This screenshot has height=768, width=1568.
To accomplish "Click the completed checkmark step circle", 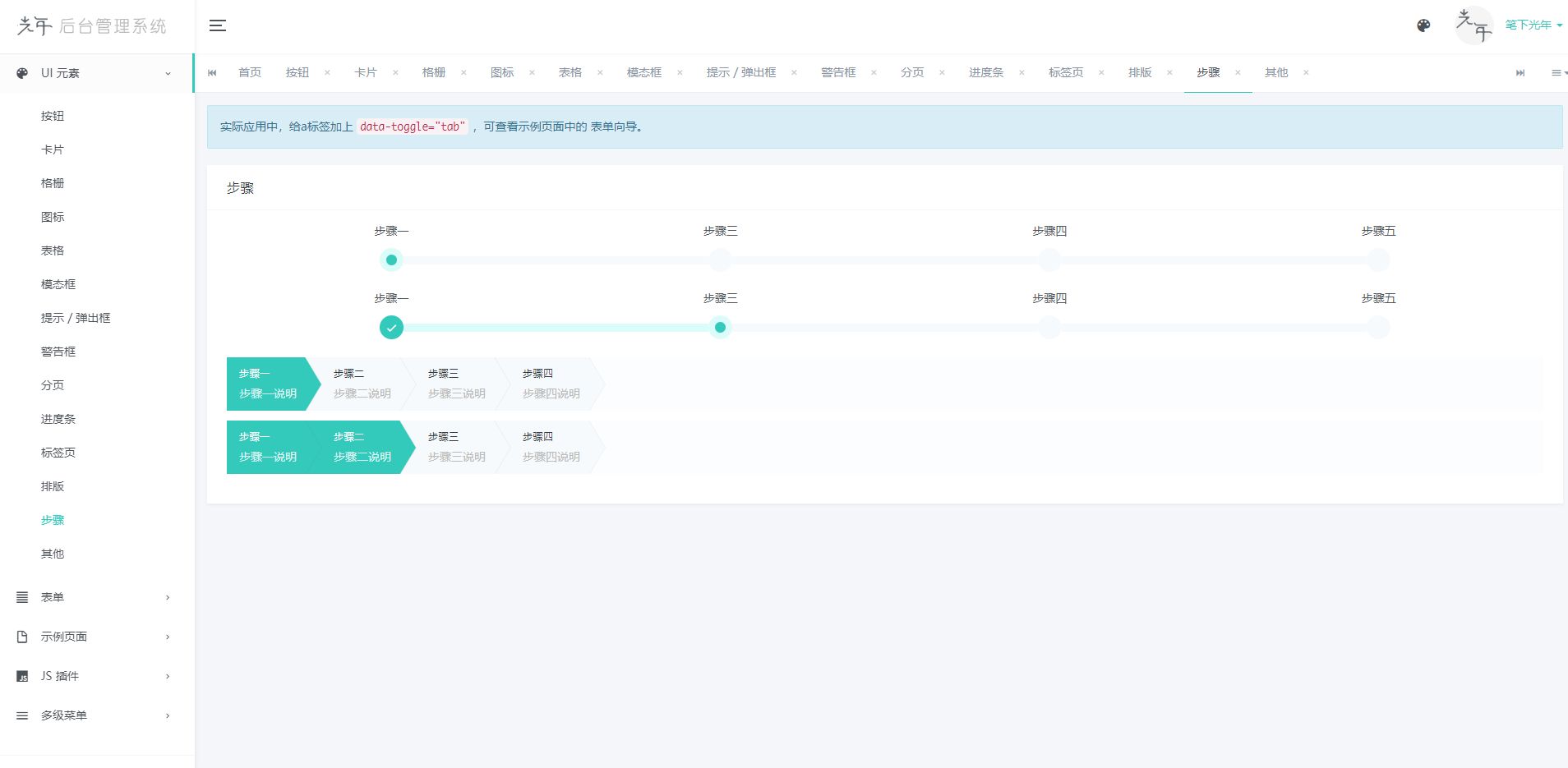I will click(x=391, y=328).
